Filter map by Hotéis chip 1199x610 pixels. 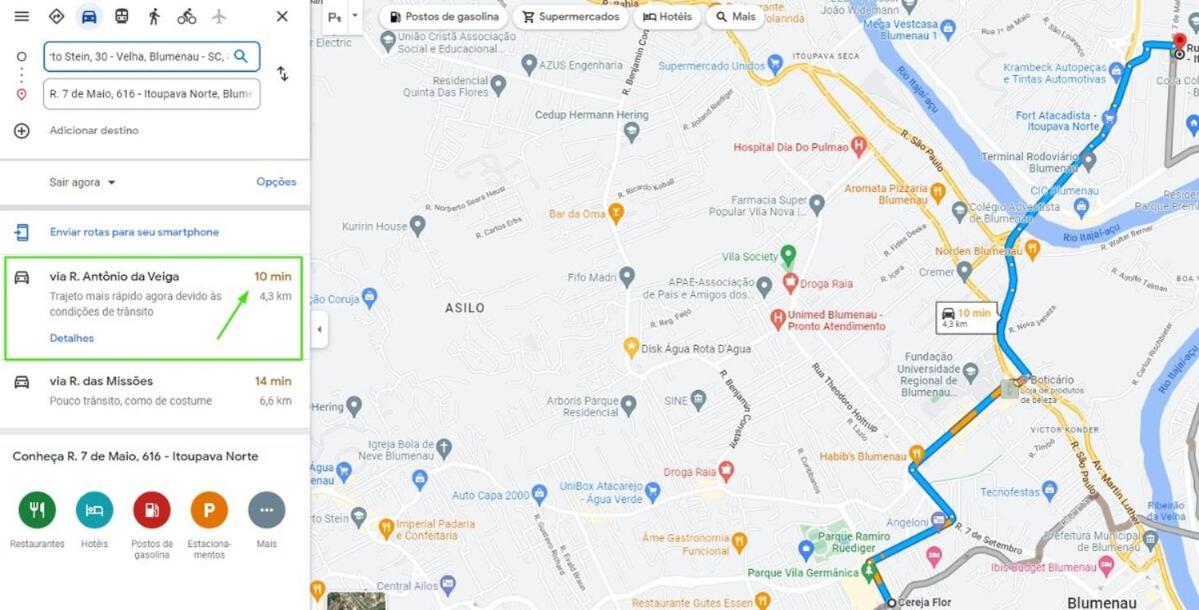pos(667,17)
